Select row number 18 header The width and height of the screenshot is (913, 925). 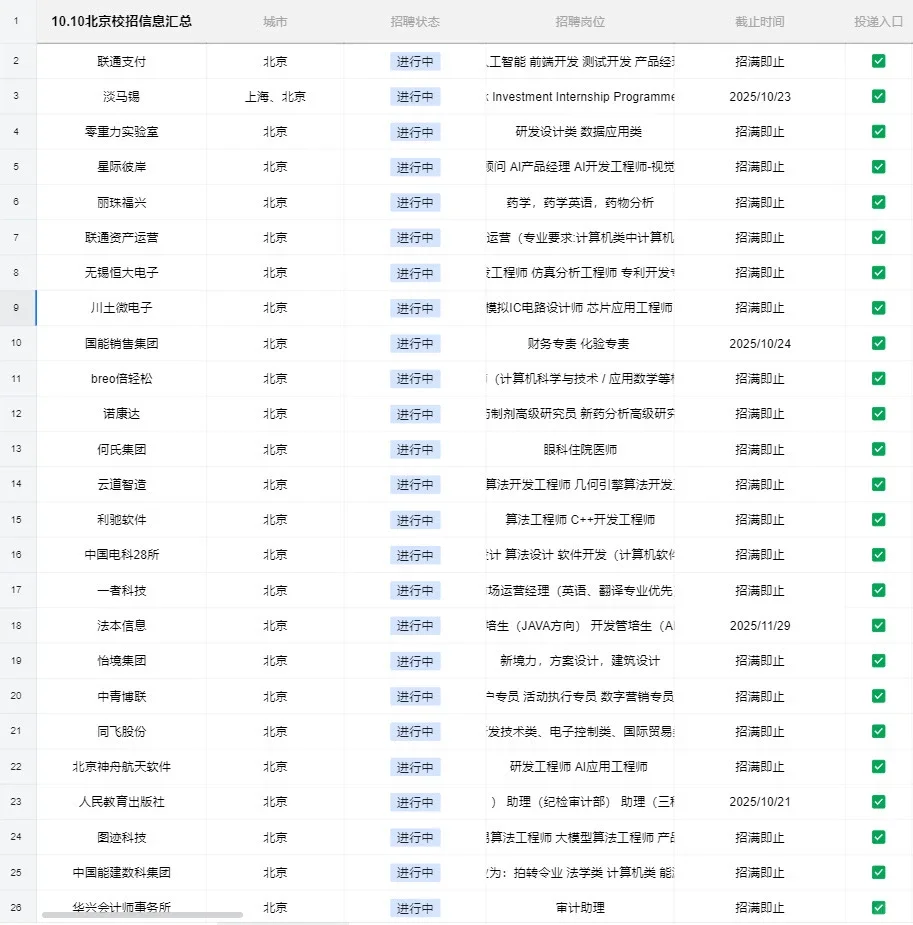pos(16,625)
